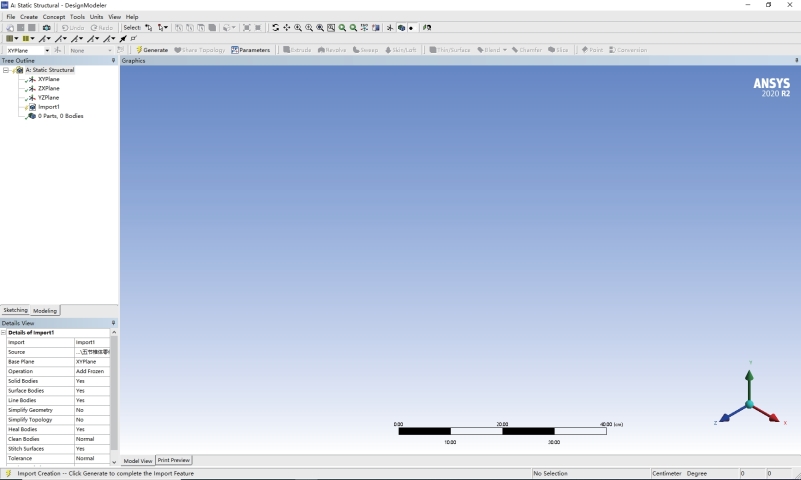
Task: Collapse the A: Static Structural tree node
Action: (6, 70)
